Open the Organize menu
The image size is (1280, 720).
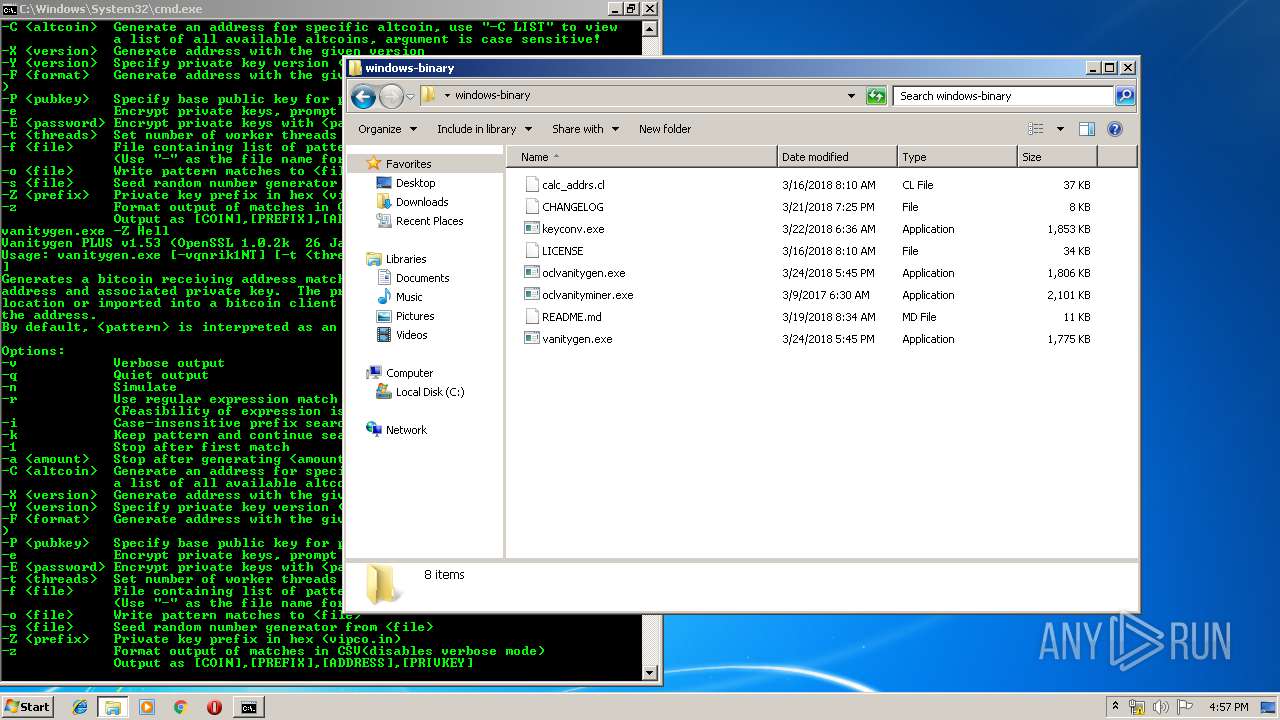[x=387, y=129]
